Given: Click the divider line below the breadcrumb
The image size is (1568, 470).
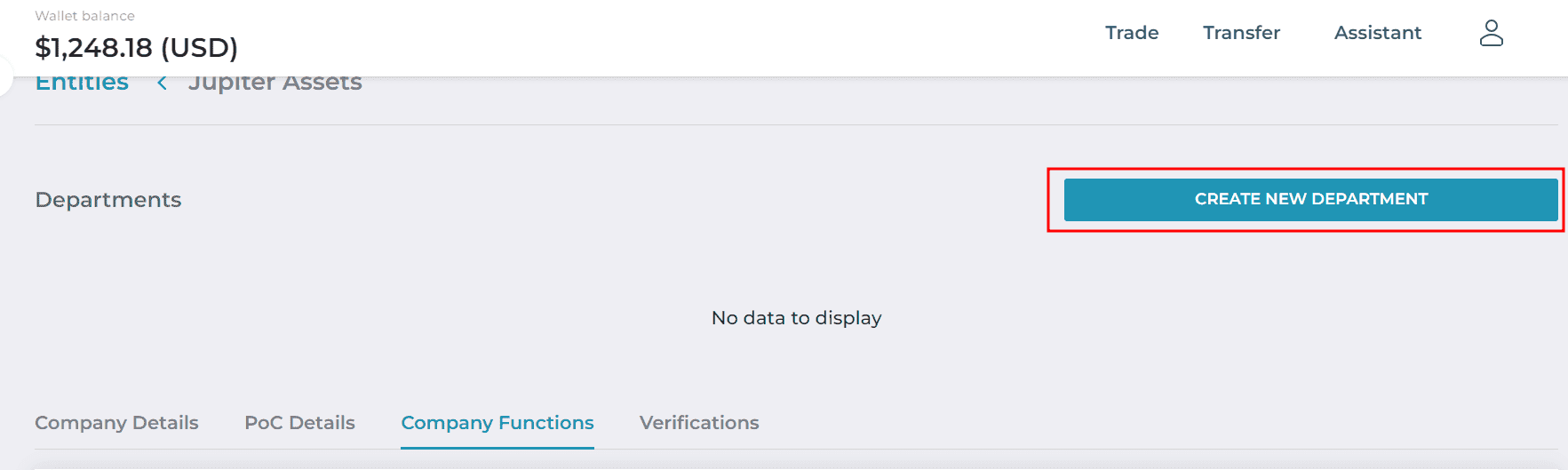Looking at the screenshot, I should (x=796, y=124).
